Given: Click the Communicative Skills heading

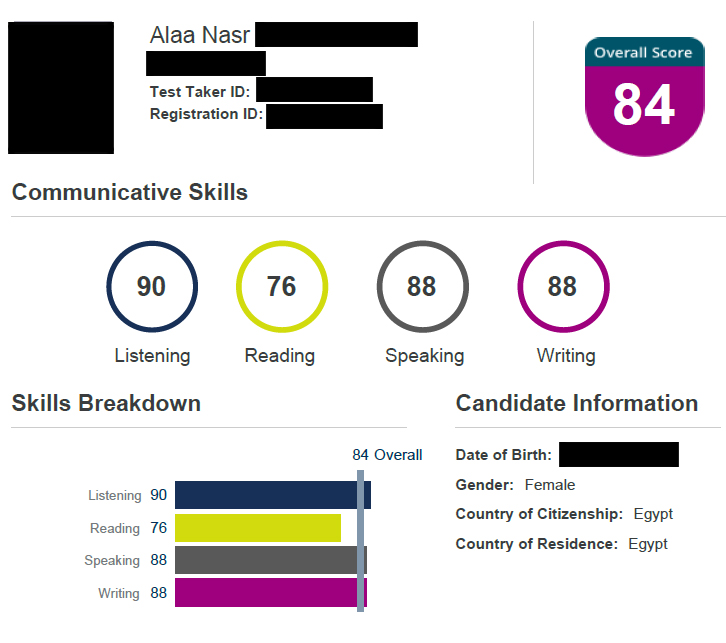Looking at the screenshot, I should (130, 192).
